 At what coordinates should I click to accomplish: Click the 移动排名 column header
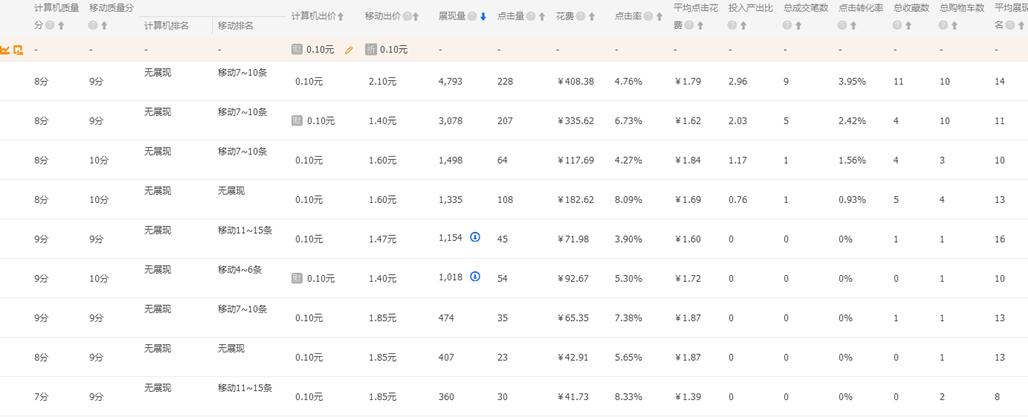pos(236,24)
